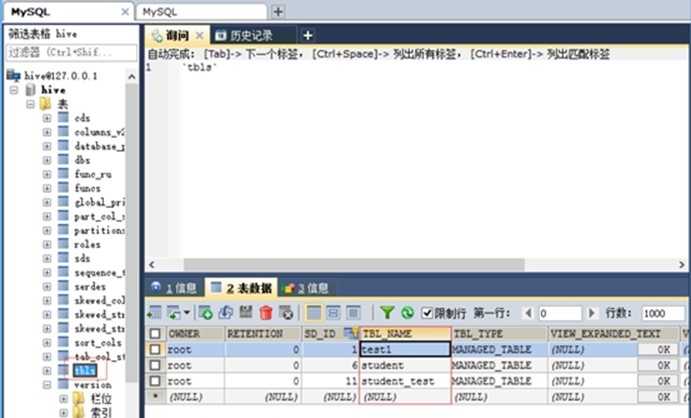
Task: Expand the 栏位 columns folder
Action: point(63,399)
